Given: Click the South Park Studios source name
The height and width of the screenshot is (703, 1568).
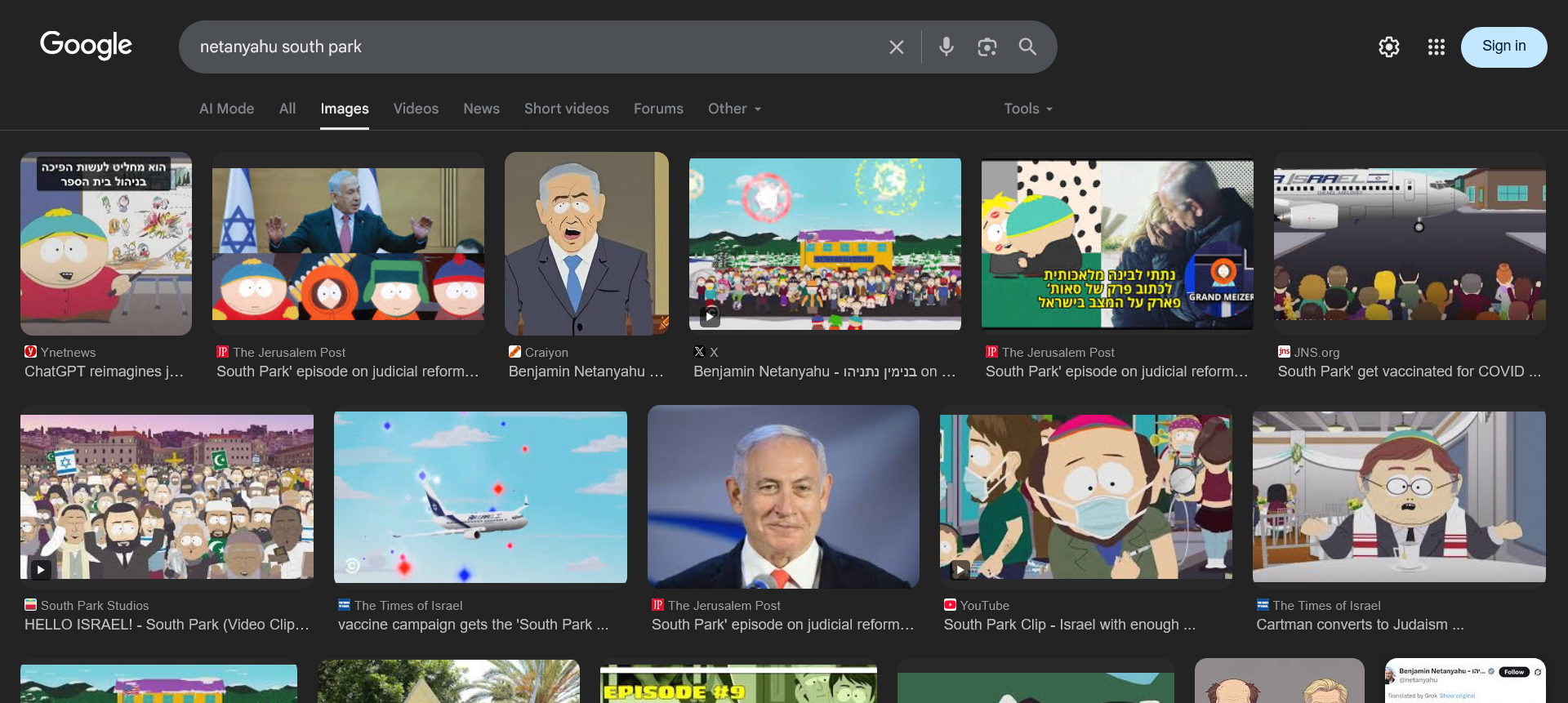Looking at the screenshot, I should click(x=95, y=606).
